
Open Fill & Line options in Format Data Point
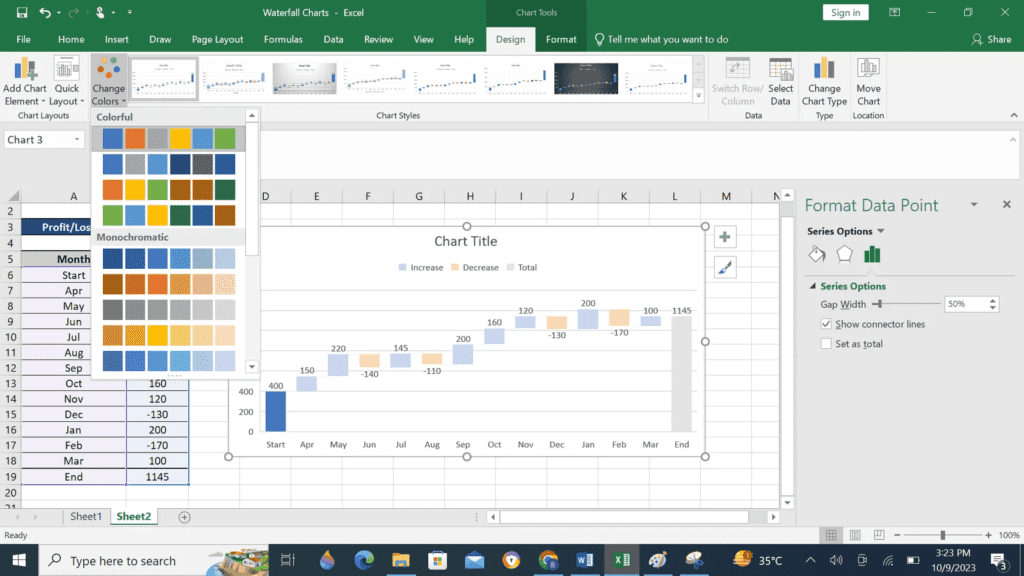816,254
